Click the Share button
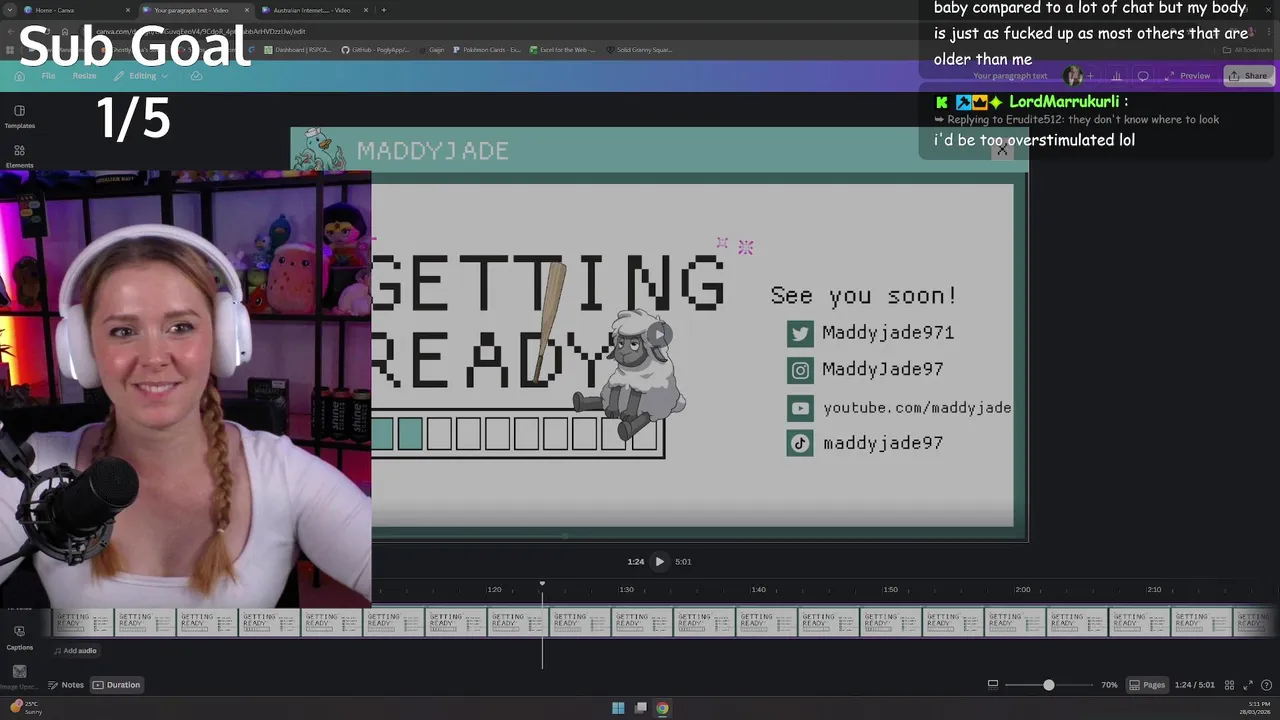1280x720 pixels. 1248,76
